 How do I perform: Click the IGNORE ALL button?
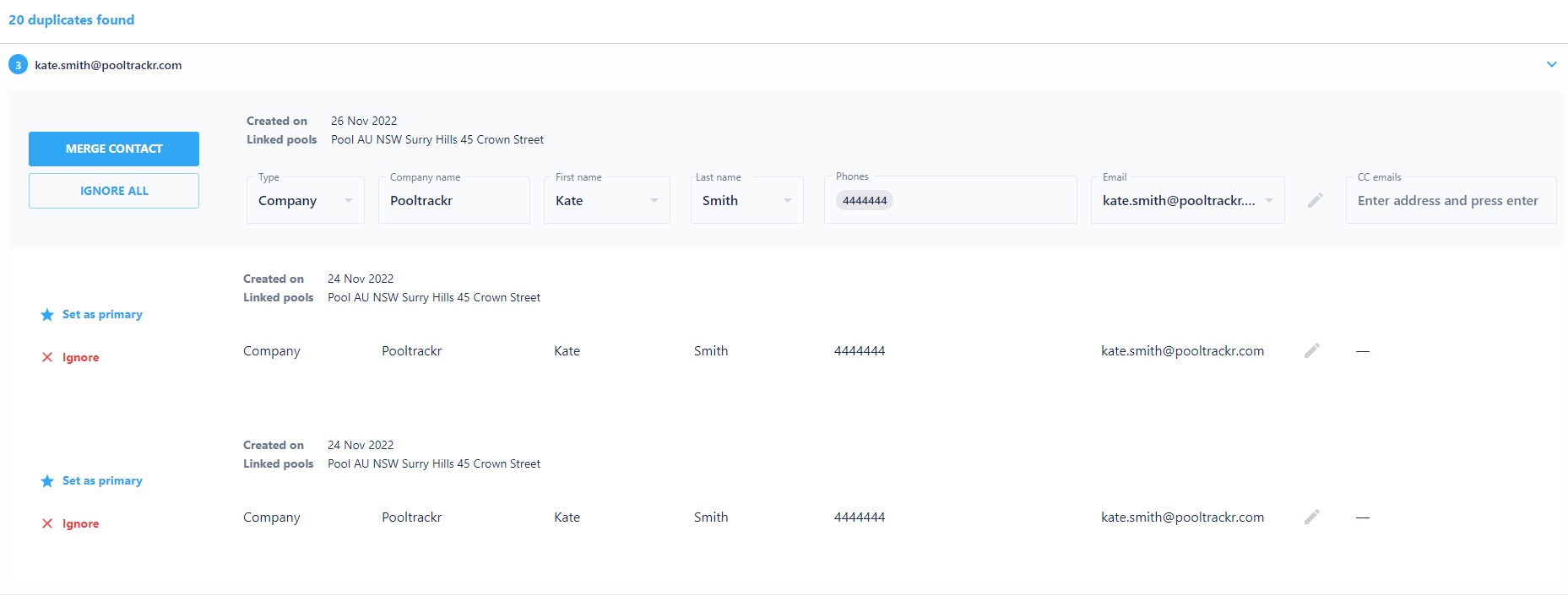pos(114,191)
